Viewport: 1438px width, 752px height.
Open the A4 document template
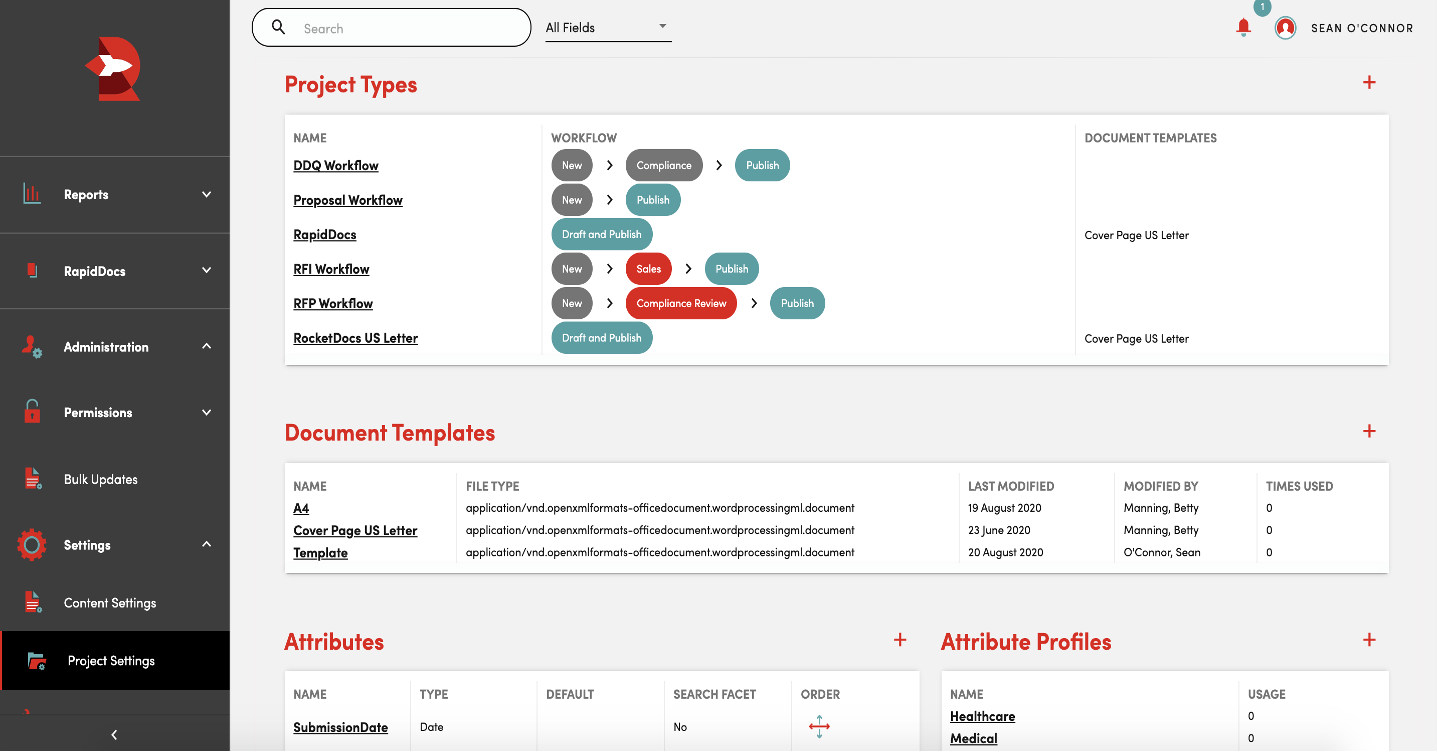click(301, 508)
